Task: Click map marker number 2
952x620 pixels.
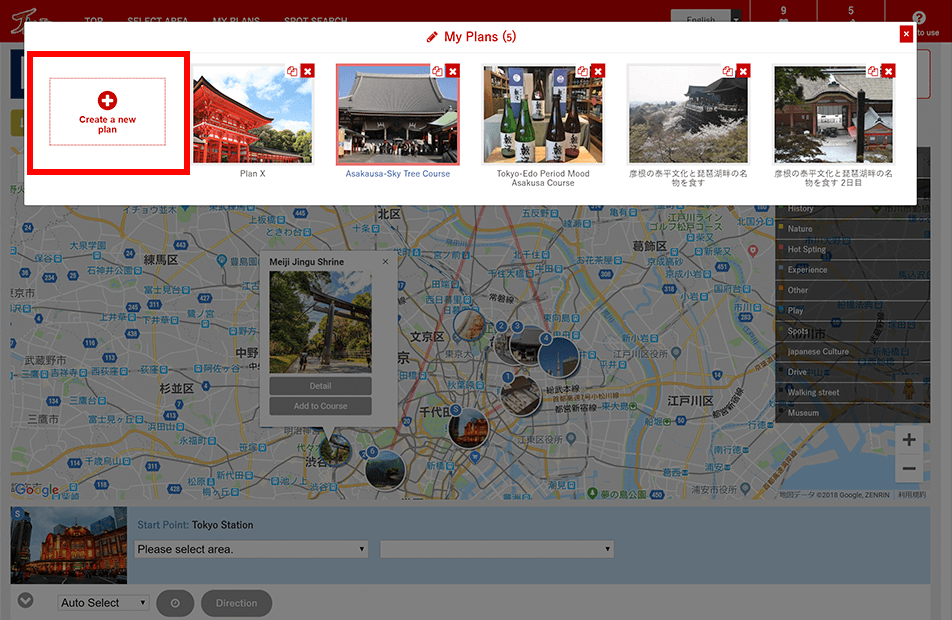Action: 502,326
